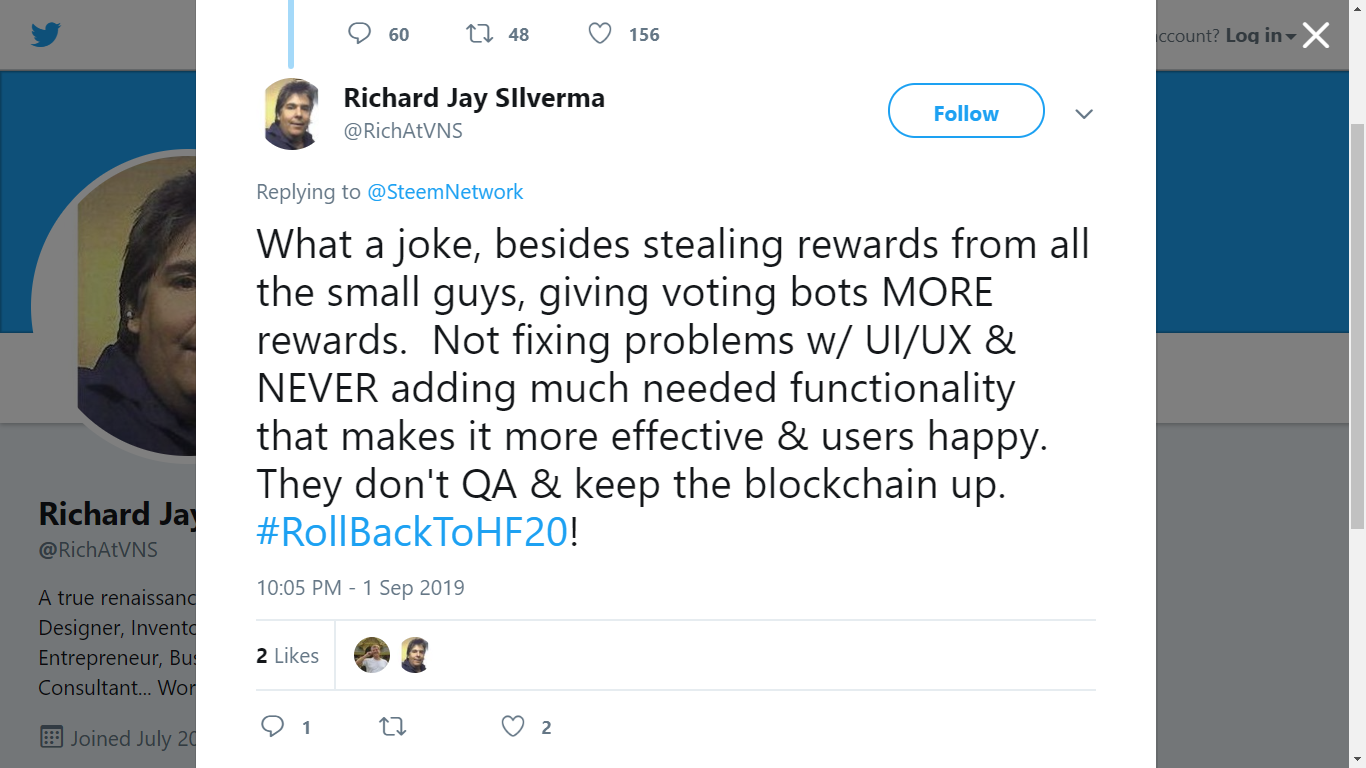Retweet the parent tweet with 48 retweets
This screenshot has height=768, width=1366.
pos(480,34)
